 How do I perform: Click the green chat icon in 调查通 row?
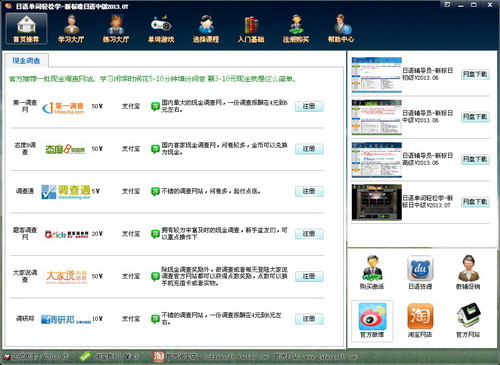click(155, 192)
